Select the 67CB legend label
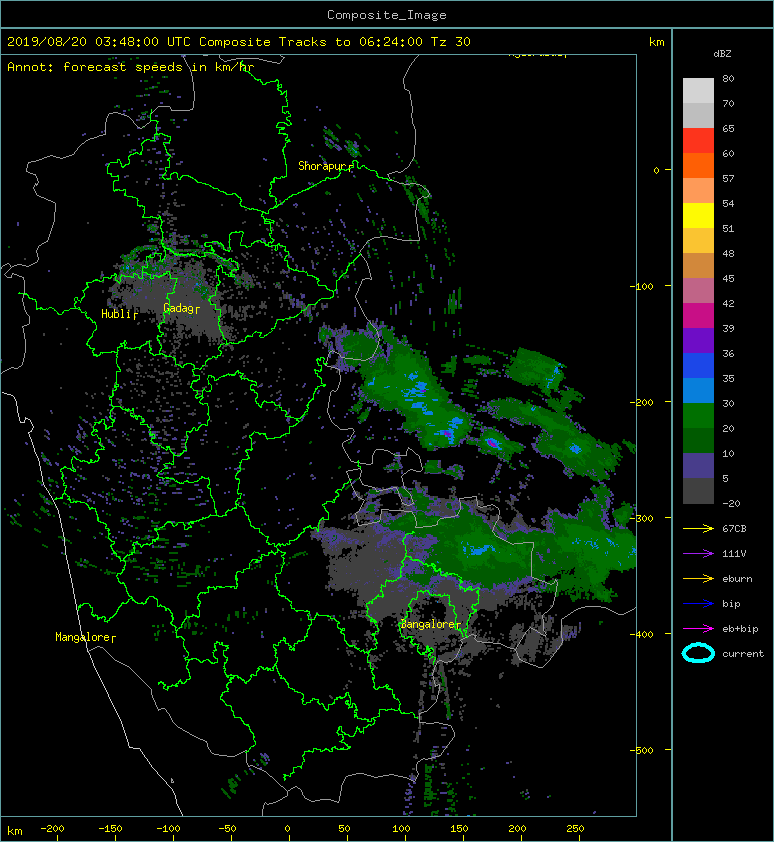This screenshot has width=774, height=842. coord(734,529)
